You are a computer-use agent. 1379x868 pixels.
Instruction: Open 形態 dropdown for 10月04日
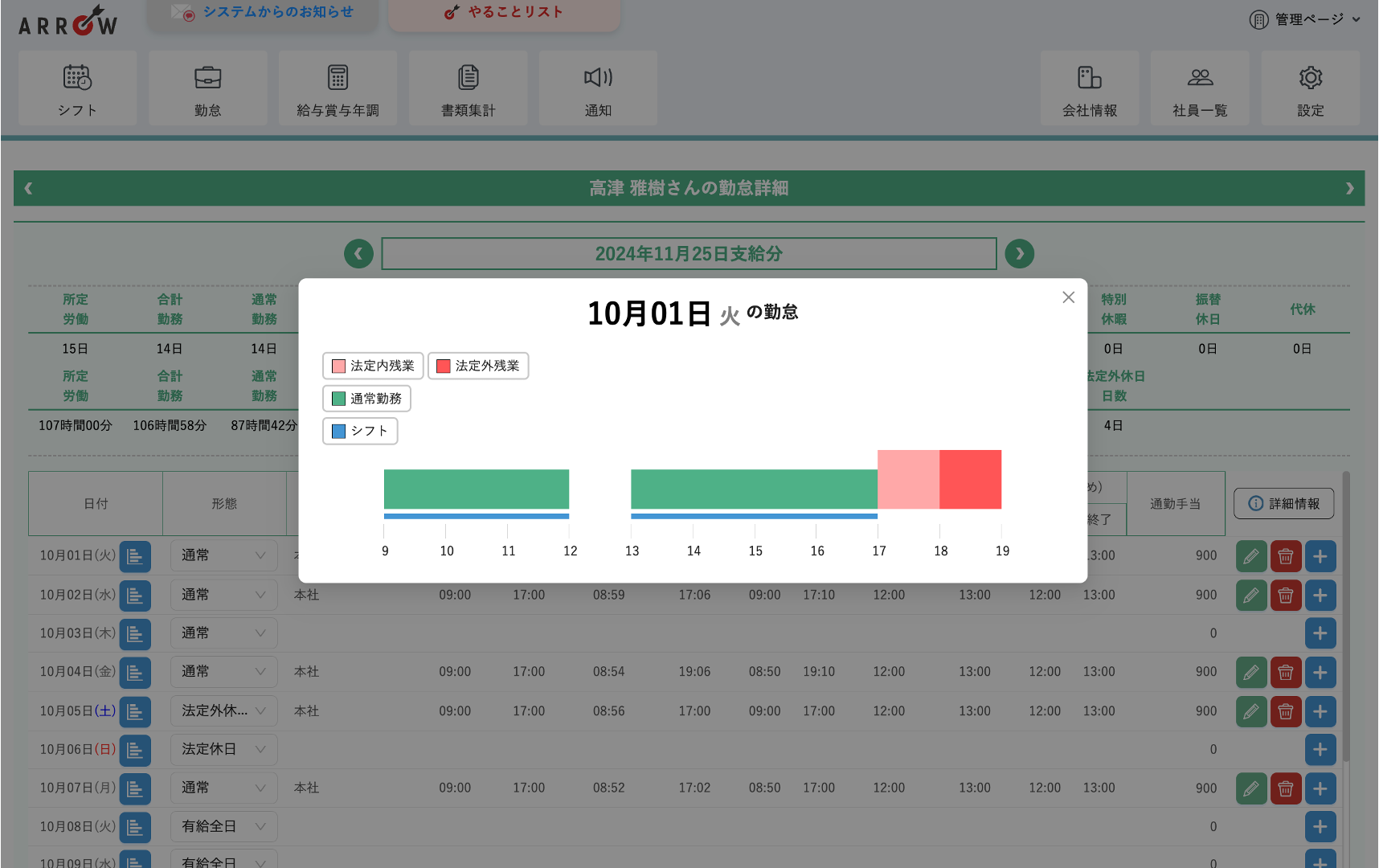[223, 672]
